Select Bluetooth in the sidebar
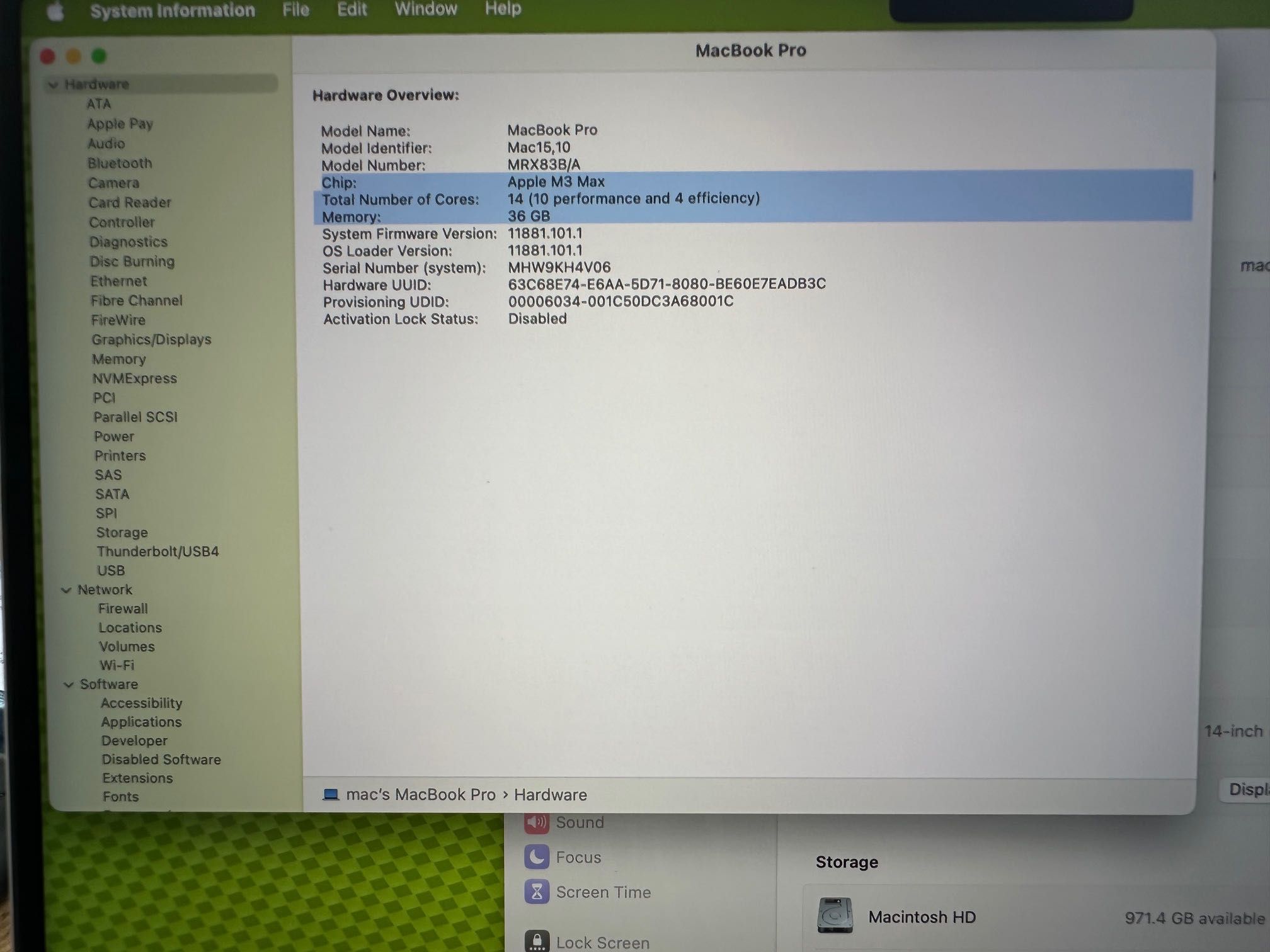Screen dimensions: 1270x952 pyautogui.click(x=120, y=163)
